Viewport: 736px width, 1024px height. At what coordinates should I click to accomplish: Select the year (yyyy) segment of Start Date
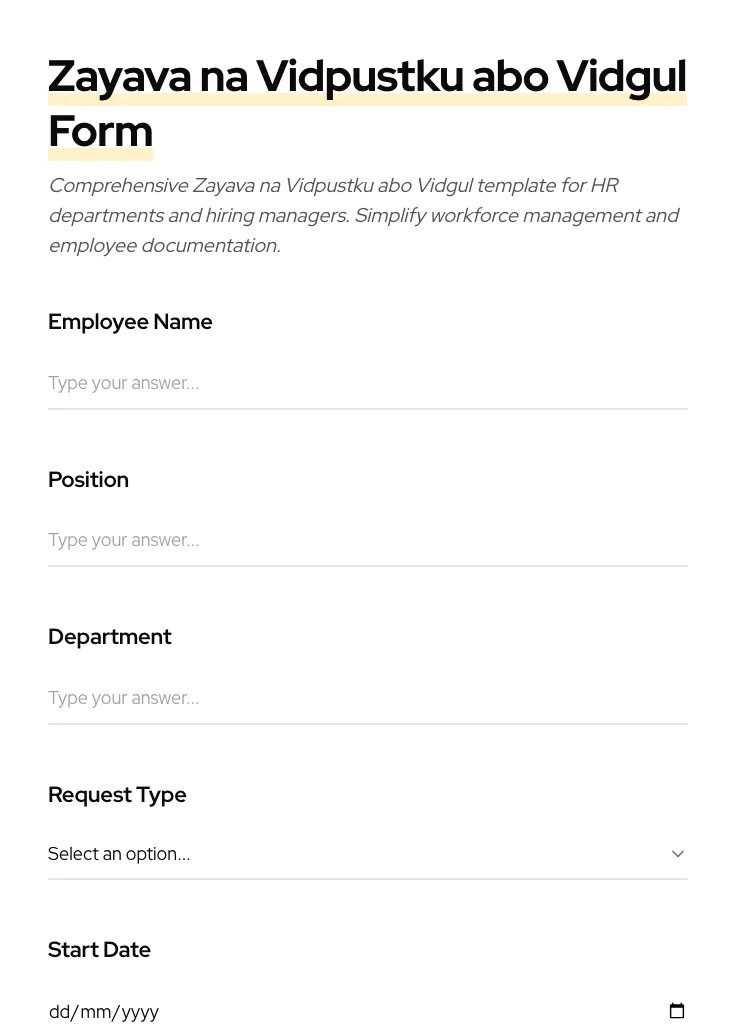pyautogui.click(x=140, y=1012)
